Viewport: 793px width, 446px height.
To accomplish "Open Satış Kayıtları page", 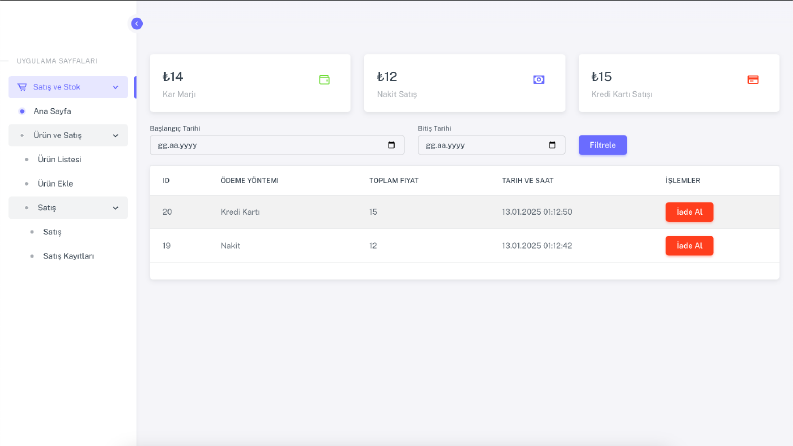I will coord(68,256).
